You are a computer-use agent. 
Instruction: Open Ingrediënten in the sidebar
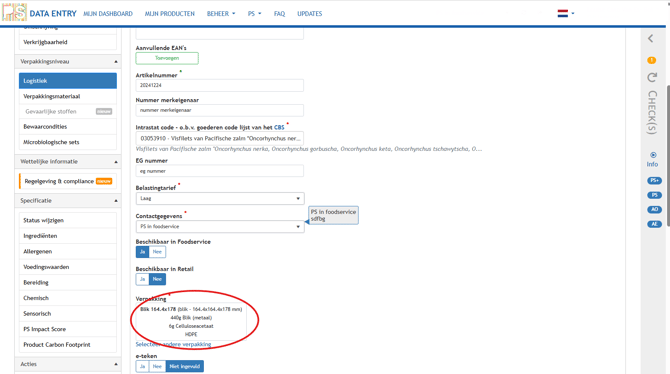coord(68,236)
